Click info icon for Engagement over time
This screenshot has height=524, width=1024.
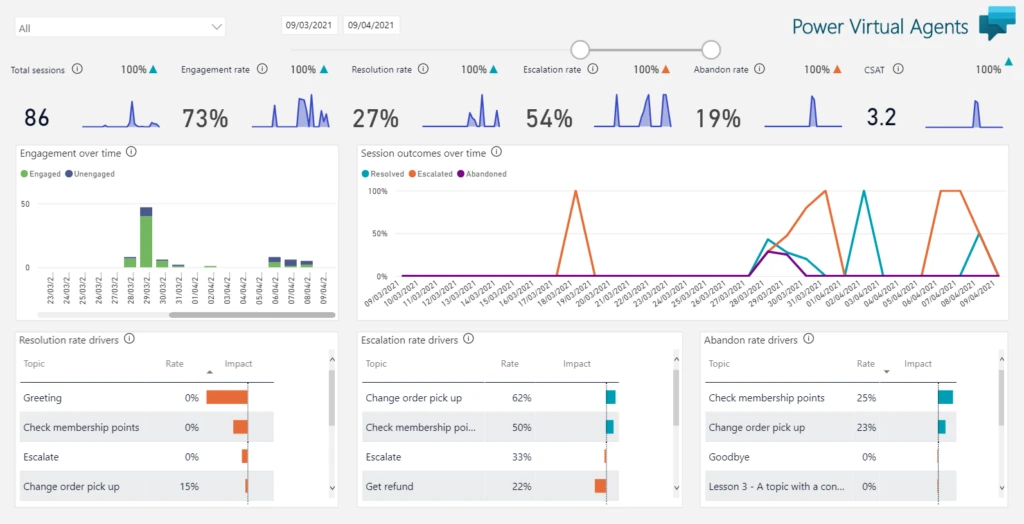pyautogui.click(x=131, y=152)
